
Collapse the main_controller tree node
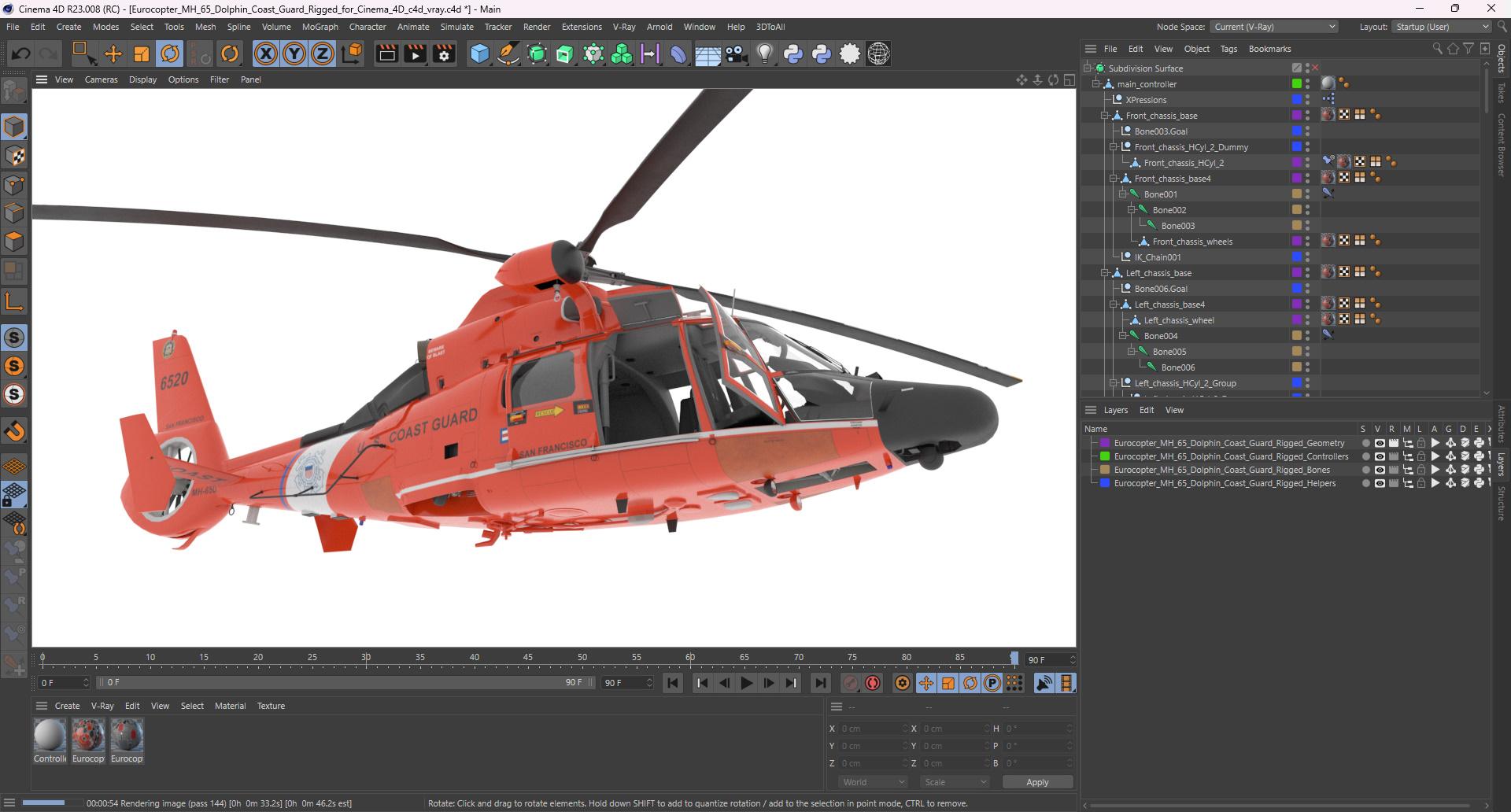1096,84
